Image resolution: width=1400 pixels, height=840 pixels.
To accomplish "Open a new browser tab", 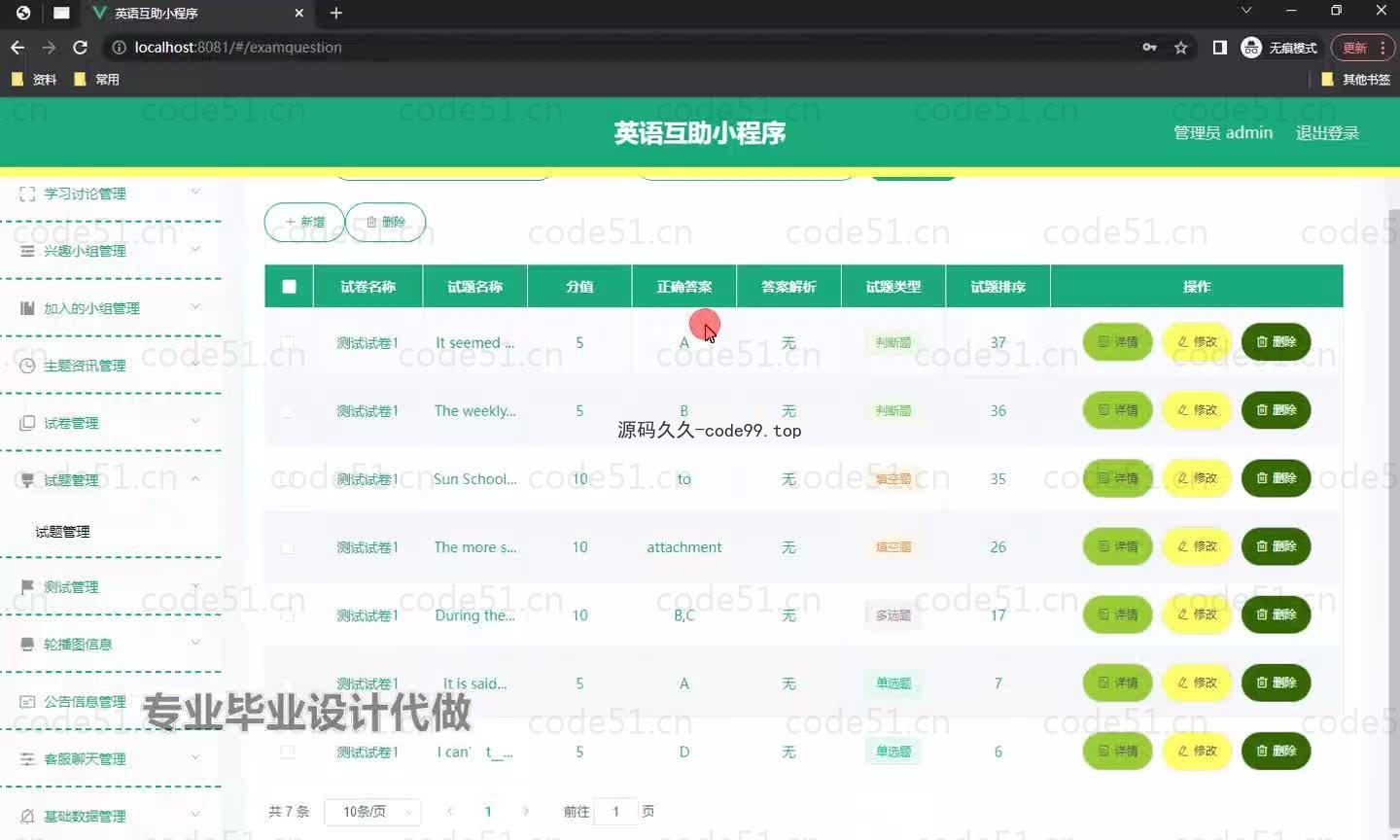I will pyautogui.click(x=336, y=13).
